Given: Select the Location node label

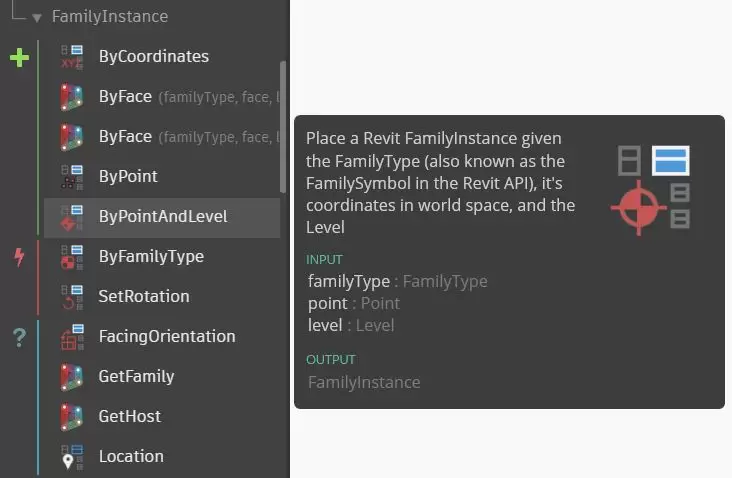Looking at the screenshot, I should coord(131,457).
